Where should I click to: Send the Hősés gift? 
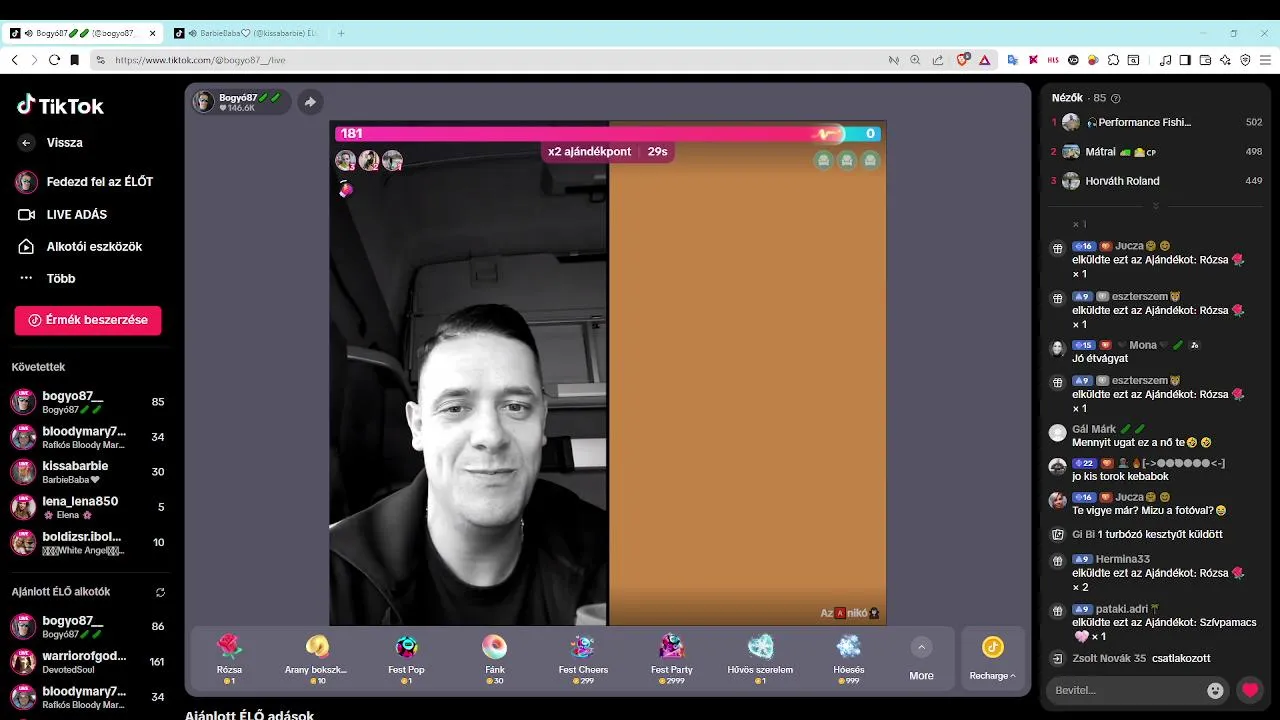849,658
